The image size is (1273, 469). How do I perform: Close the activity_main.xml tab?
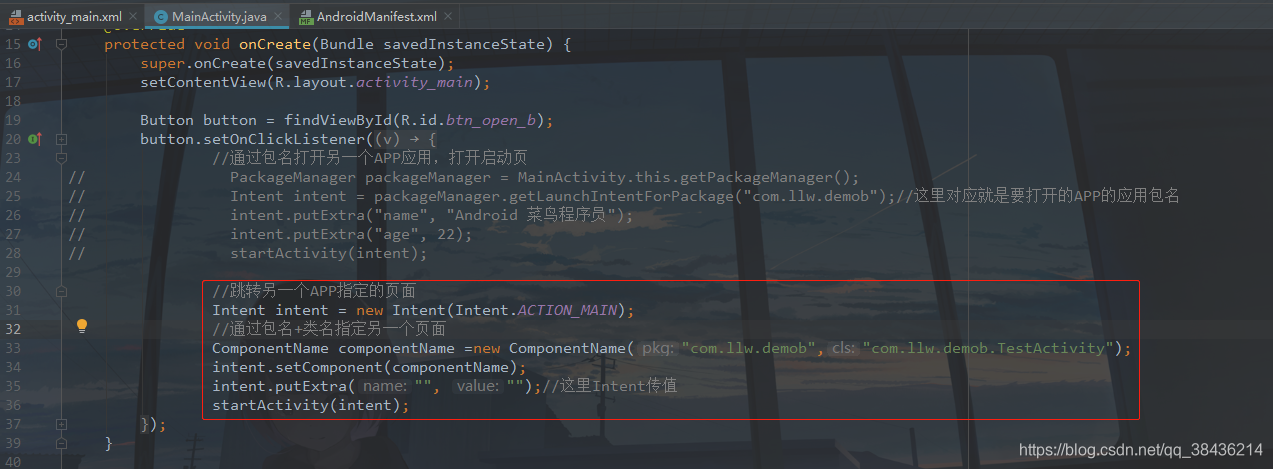(x=131, y=17)
